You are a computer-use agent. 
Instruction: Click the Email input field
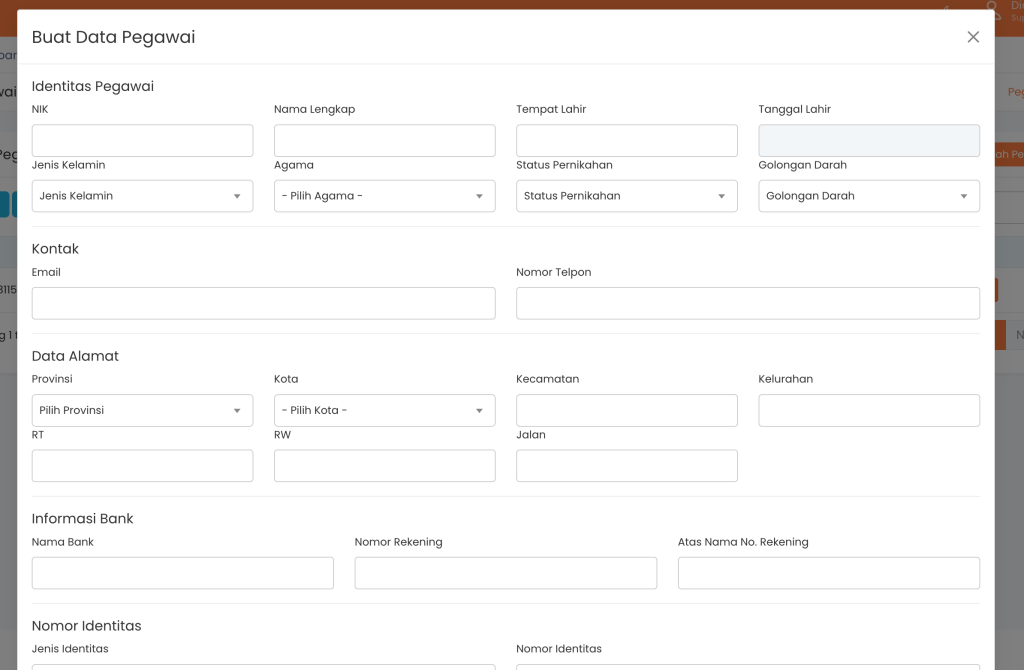(263, 304)
